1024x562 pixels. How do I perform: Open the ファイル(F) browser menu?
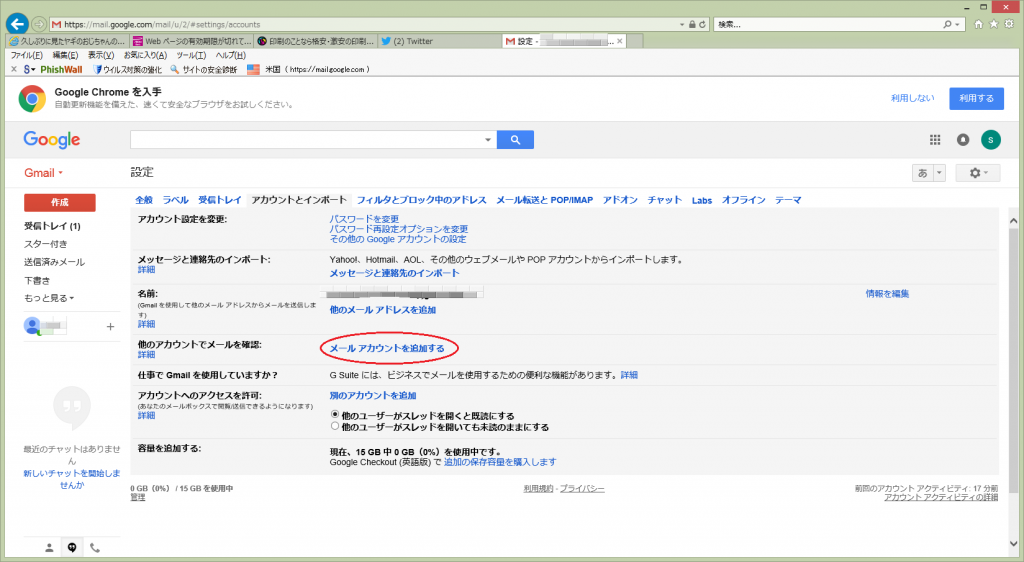pos(27,55)
